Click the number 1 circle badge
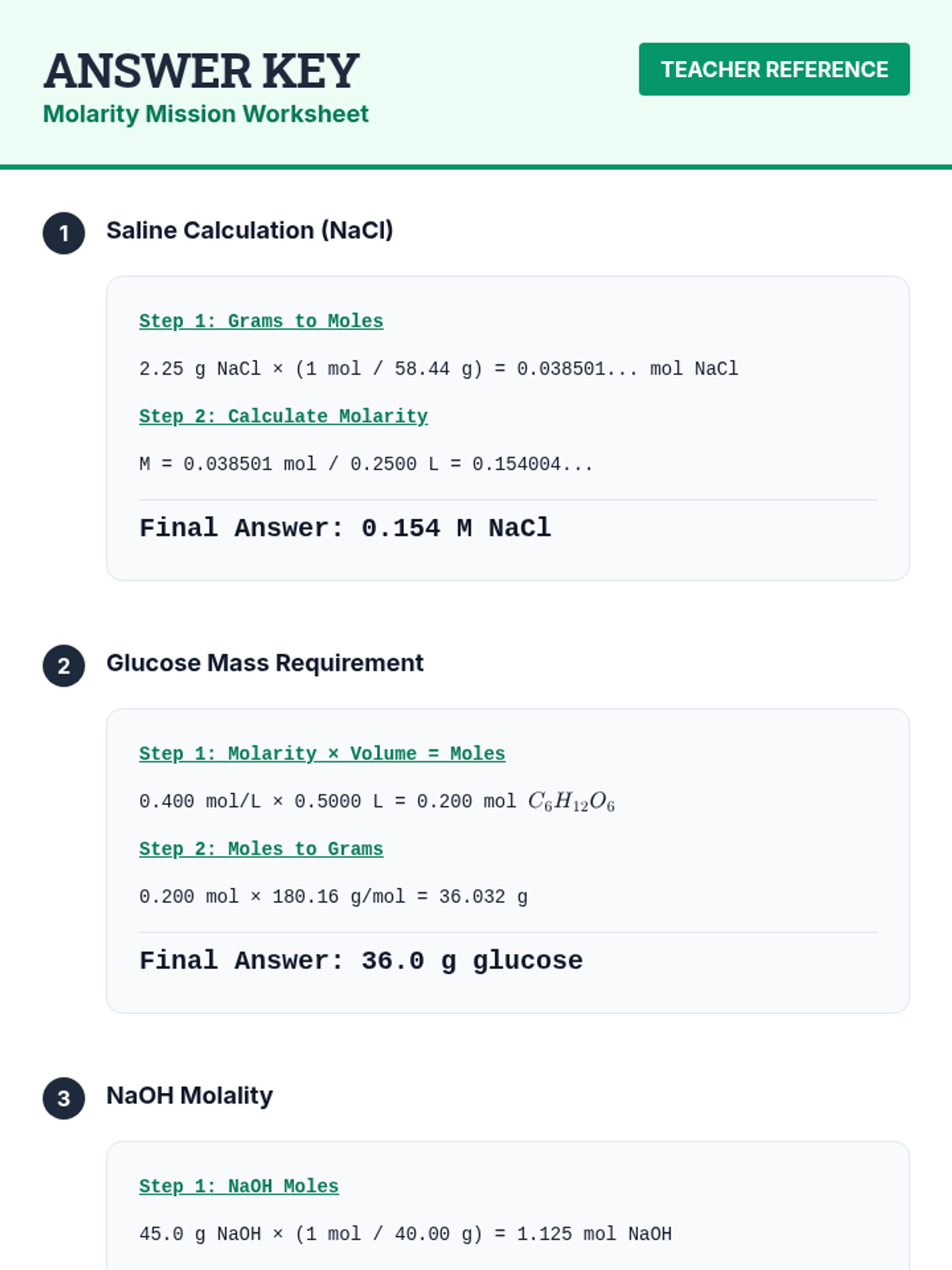The height and width of the screenshot is (1270, 952). coord(63,233)
